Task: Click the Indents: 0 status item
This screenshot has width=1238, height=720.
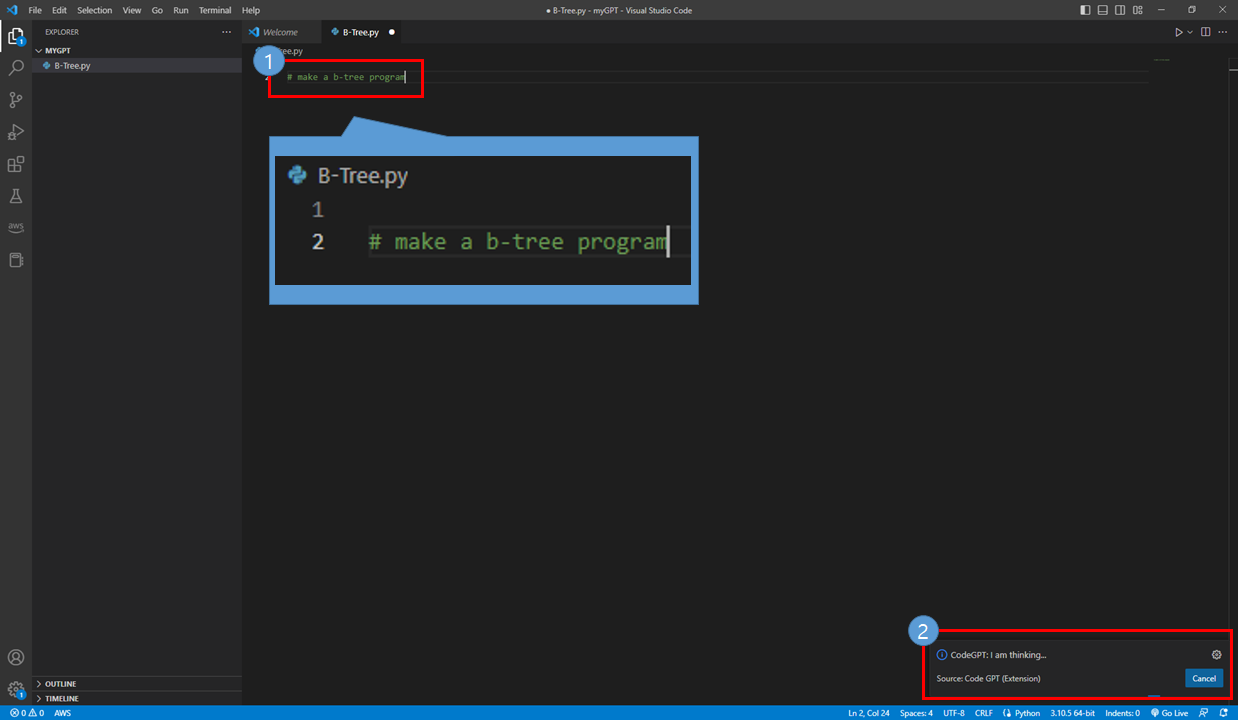Action: 1123,713
